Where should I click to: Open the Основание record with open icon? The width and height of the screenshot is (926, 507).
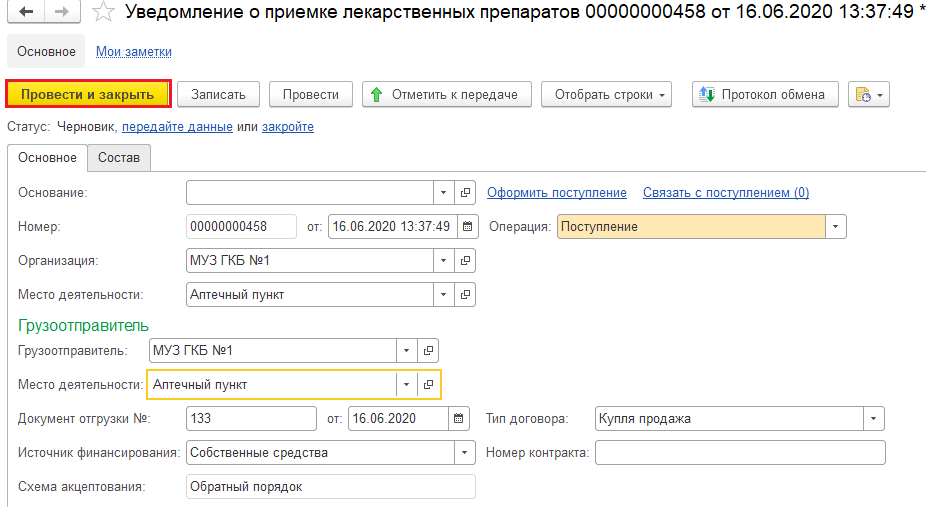[465, 192]
